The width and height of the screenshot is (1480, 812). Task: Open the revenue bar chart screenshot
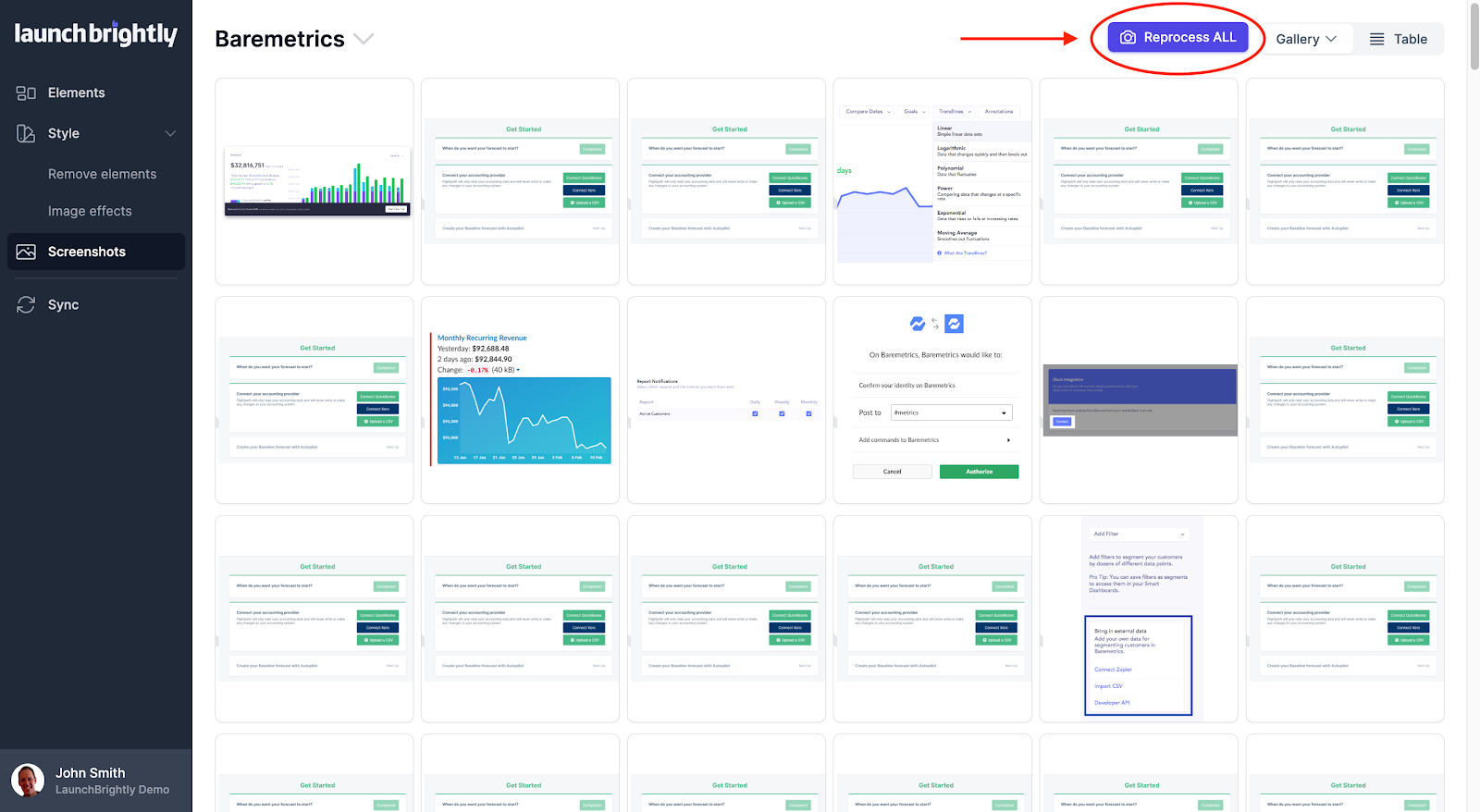point(314,181)
